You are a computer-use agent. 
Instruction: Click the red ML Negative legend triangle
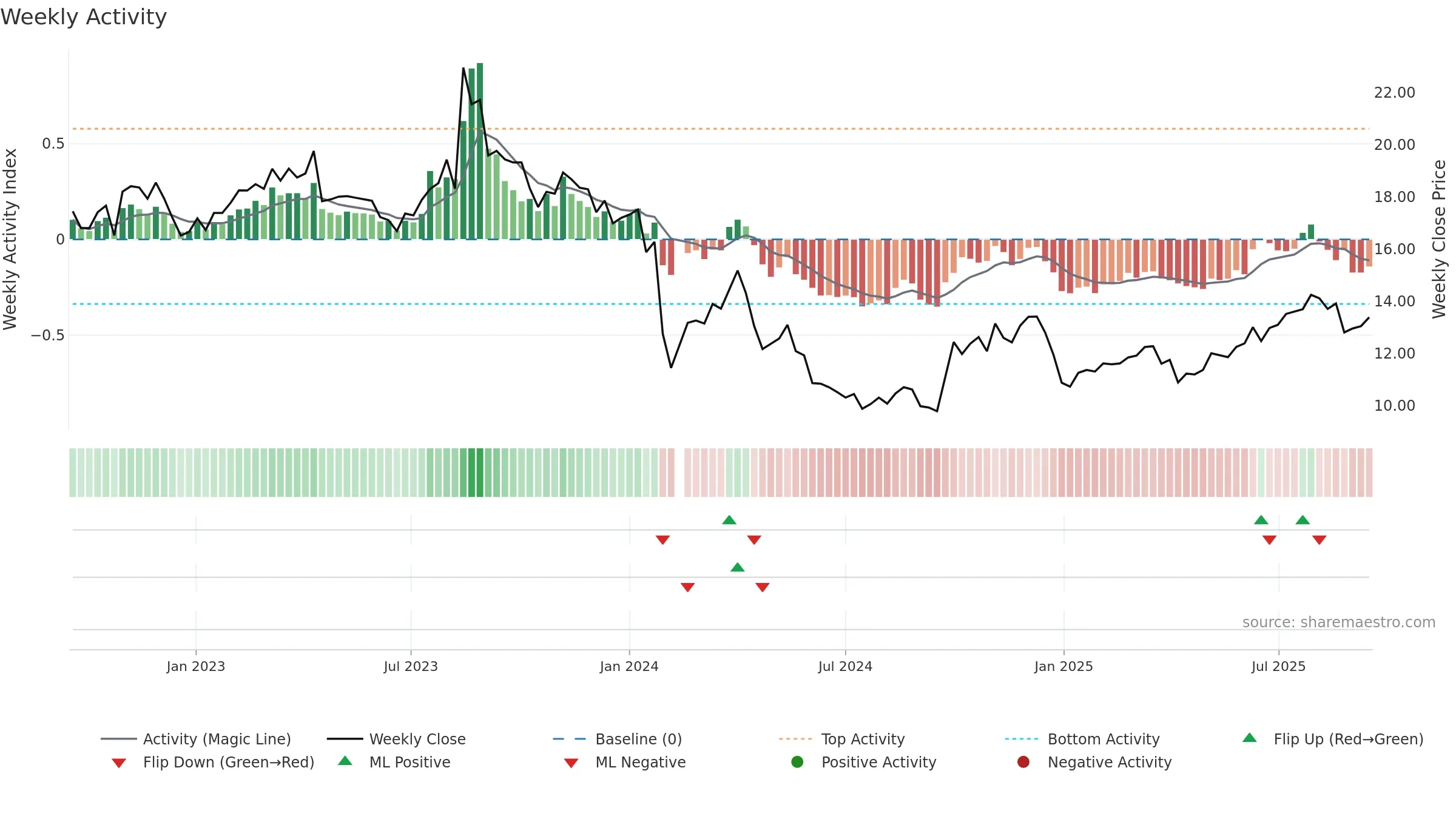(x=571, y=763)
